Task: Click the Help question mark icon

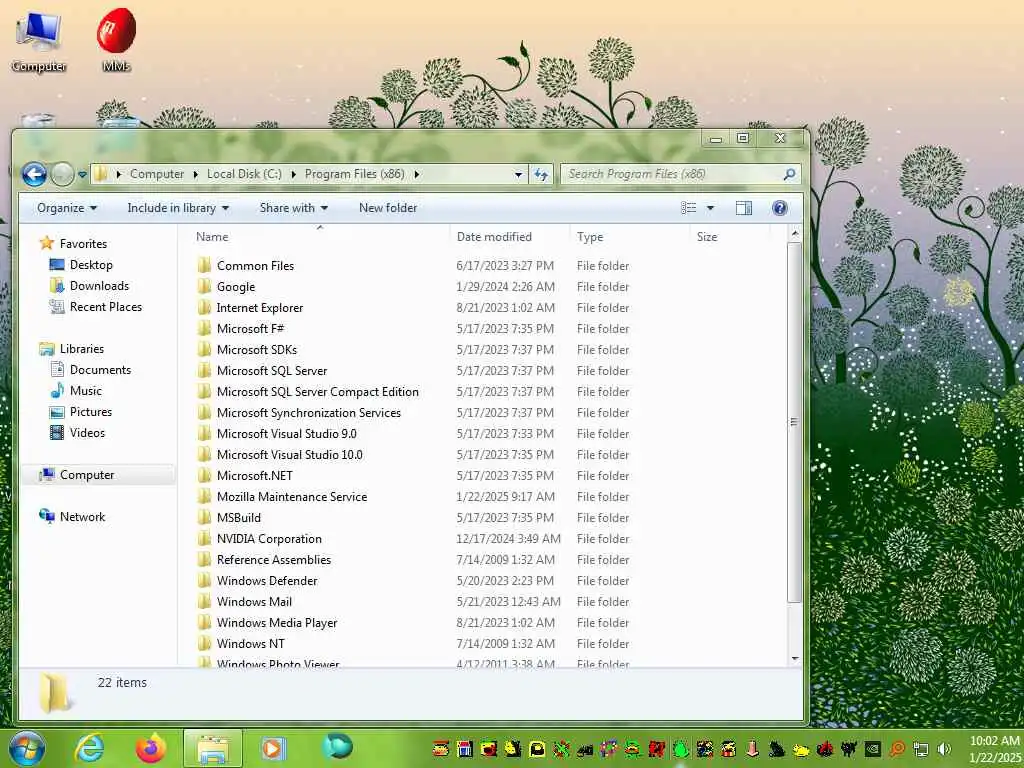Action: [779, 208]
